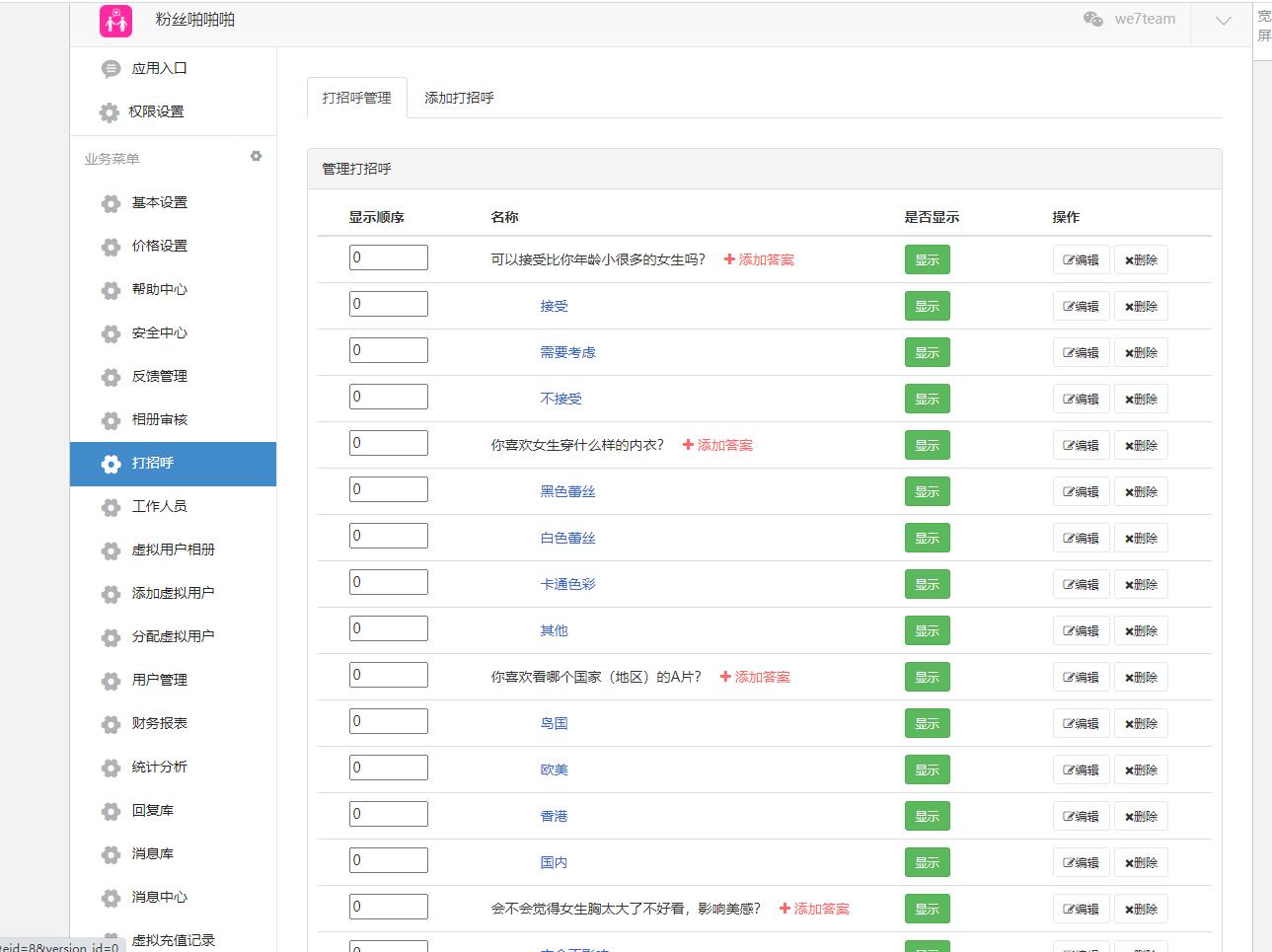Click the gear icon next to 权限设置

(x=110, y=112)
